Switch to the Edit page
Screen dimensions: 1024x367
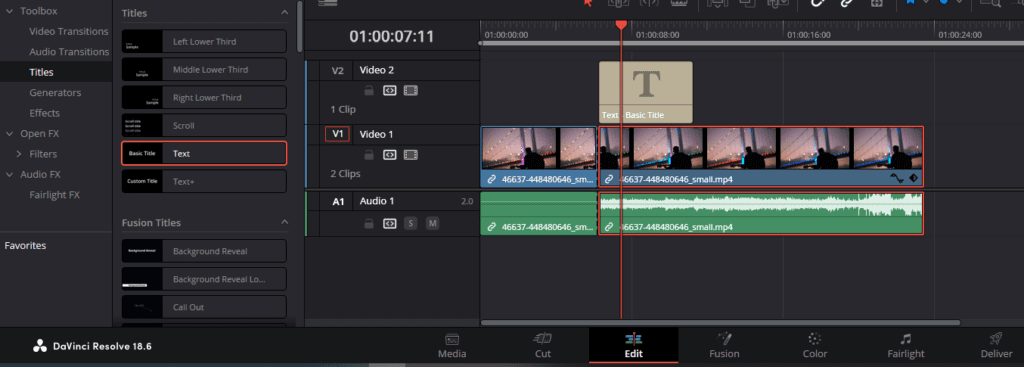point(633,346)
